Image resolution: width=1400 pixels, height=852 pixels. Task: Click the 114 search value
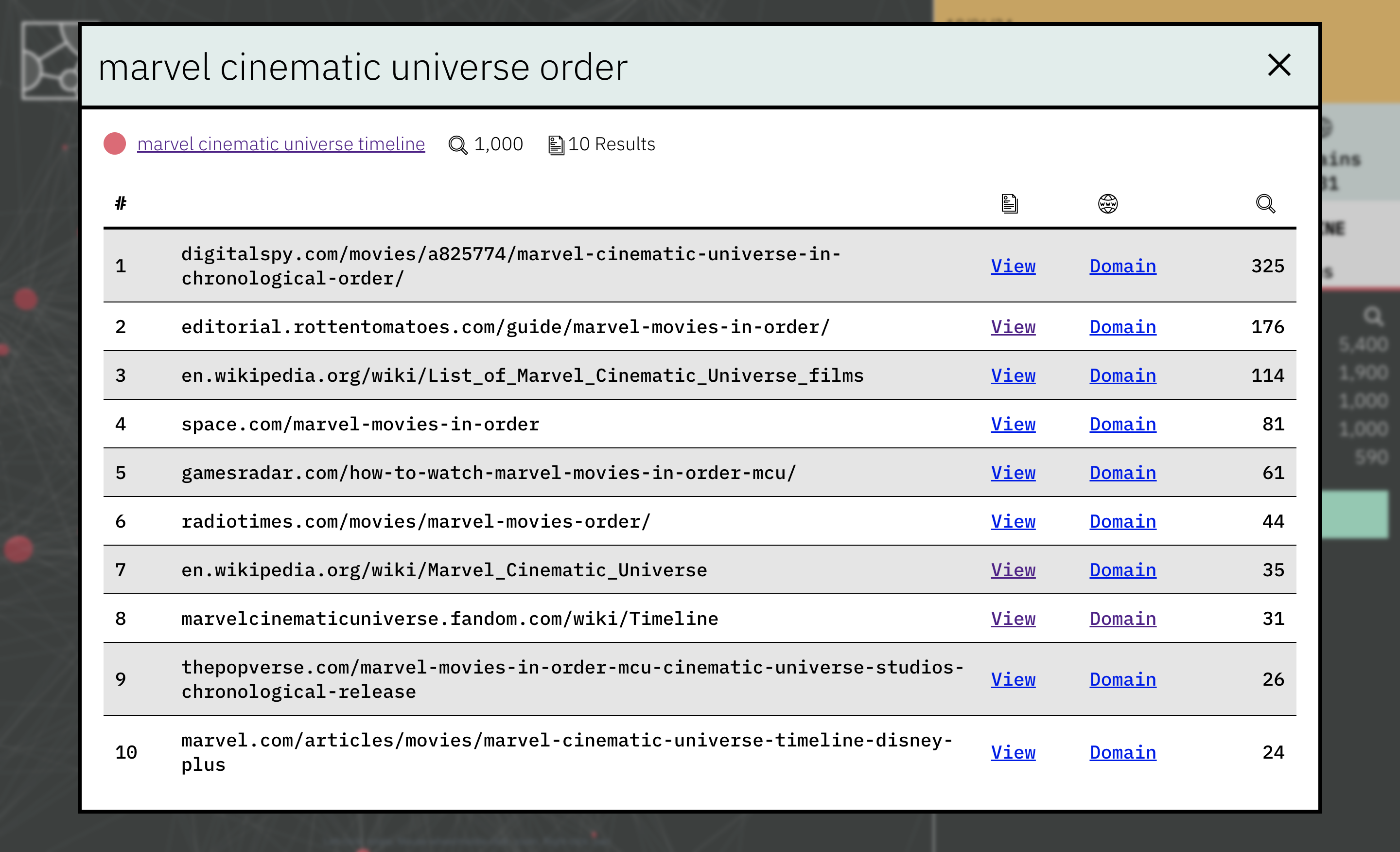[1268, 376]
